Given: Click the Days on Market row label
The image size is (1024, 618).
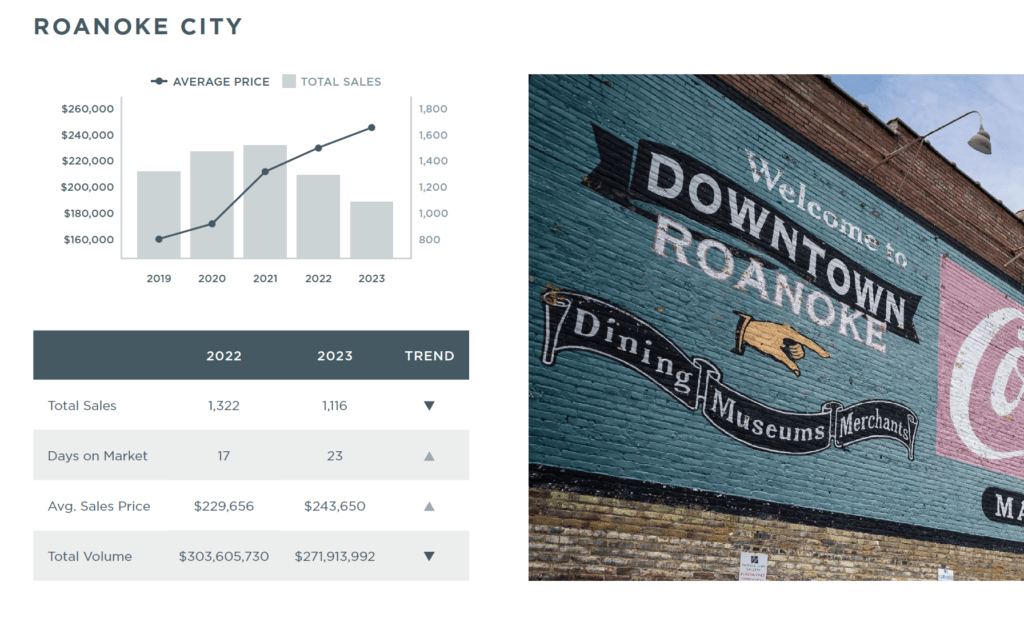Looking at the screenshot, I should click(x=98, y=456).
